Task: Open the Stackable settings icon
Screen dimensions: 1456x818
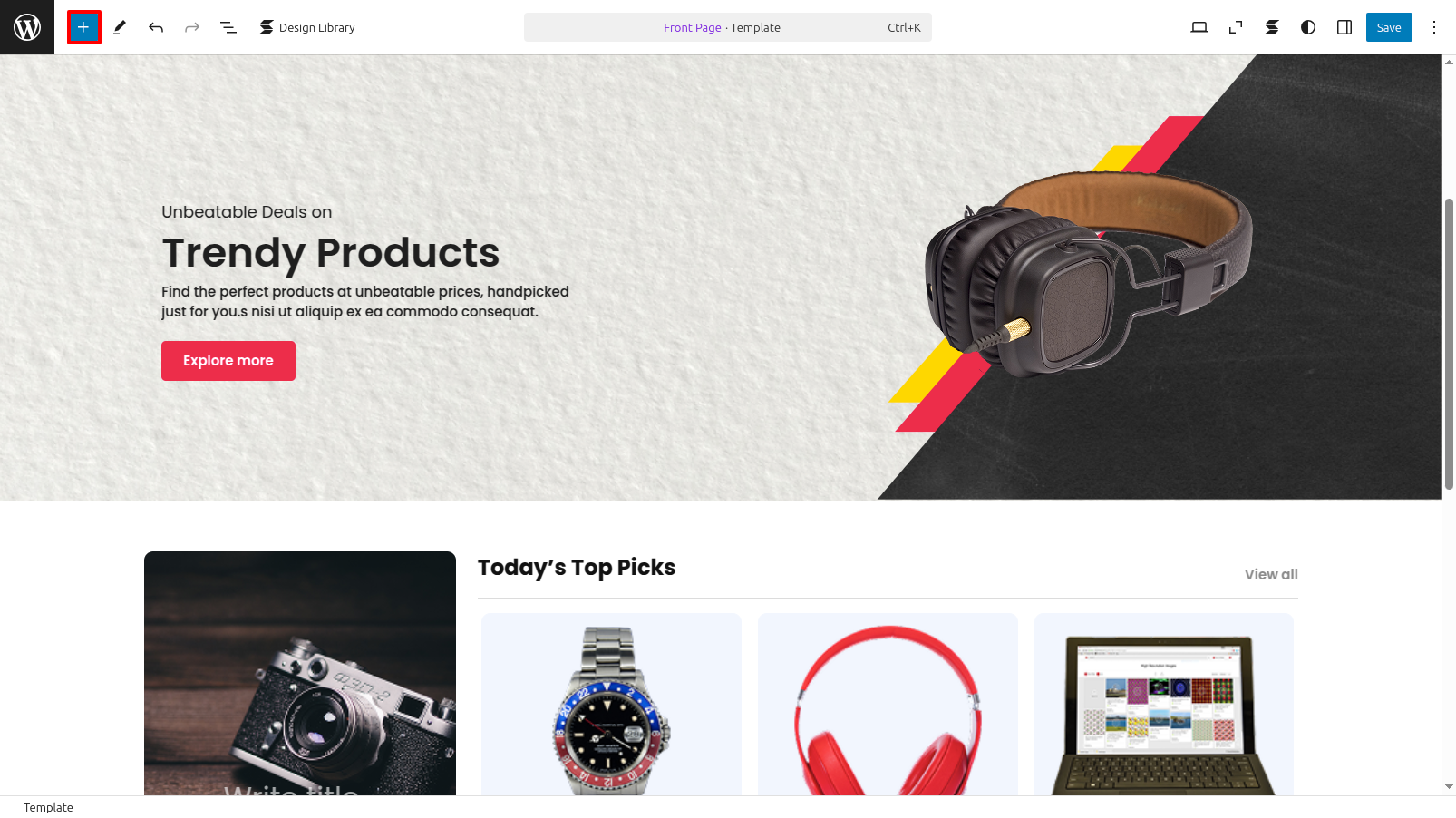Action: pyautogui.click(x=1272, y=27)
